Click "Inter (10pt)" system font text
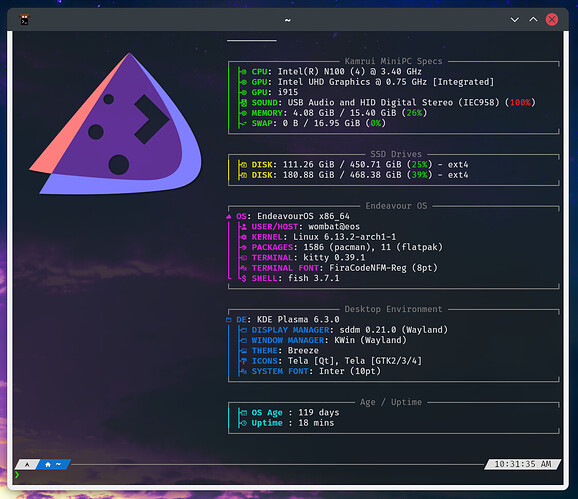578x499 pixels. point(349,371)
